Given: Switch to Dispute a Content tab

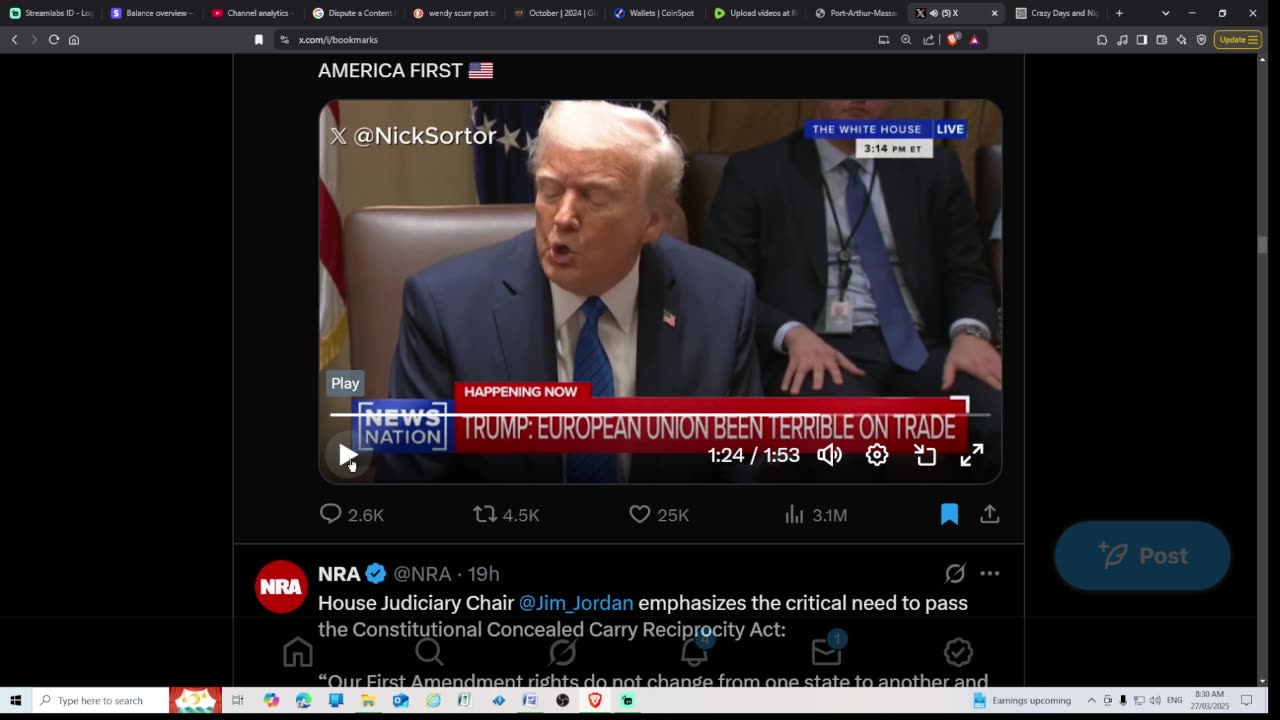Looking at the screenshot, I should pyautogui.click(x=354, y=13).
